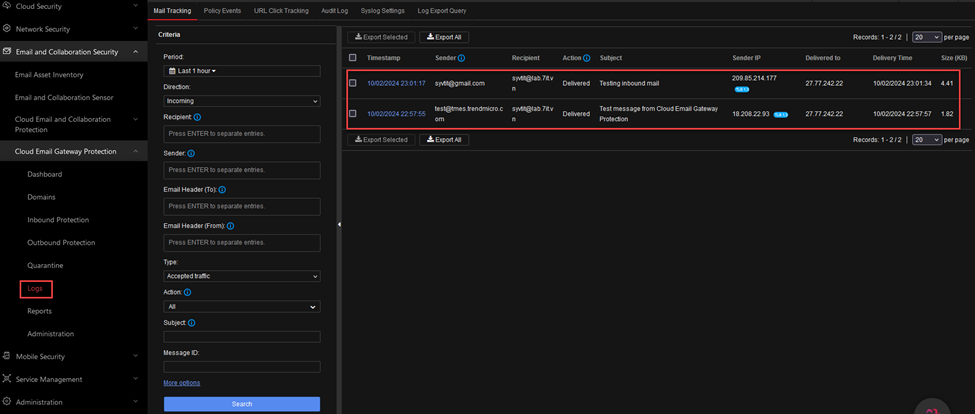
Task: Go to the Syslog Settings tab
Action: 382,11
